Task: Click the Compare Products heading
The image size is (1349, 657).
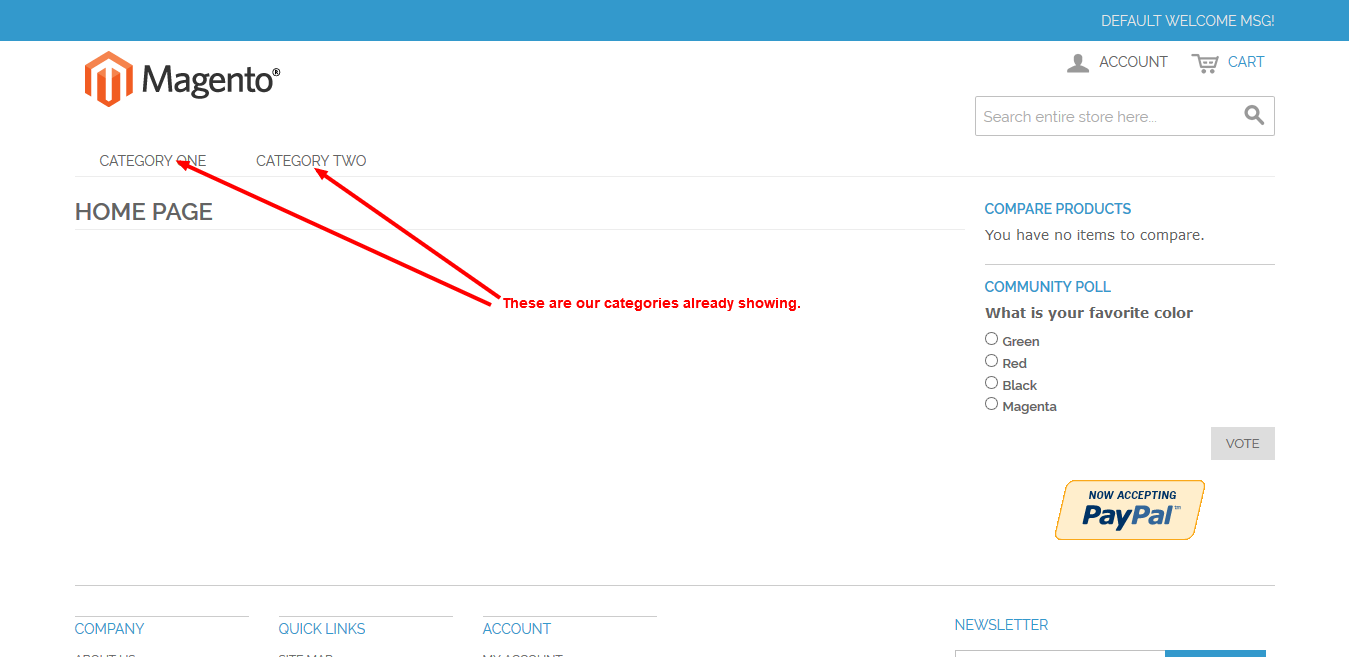Action: tap(1058, 209)
